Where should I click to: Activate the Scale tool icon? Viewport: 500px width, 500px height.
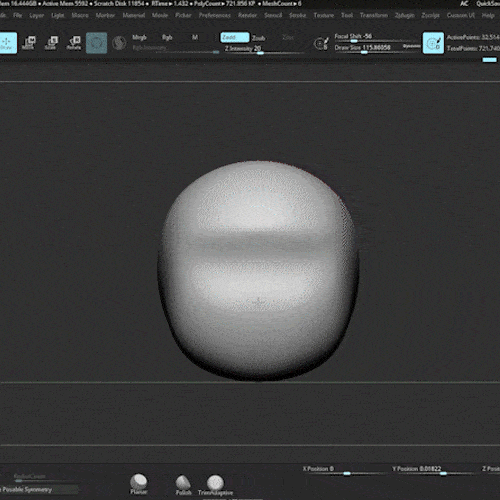(x=51, y=43)
